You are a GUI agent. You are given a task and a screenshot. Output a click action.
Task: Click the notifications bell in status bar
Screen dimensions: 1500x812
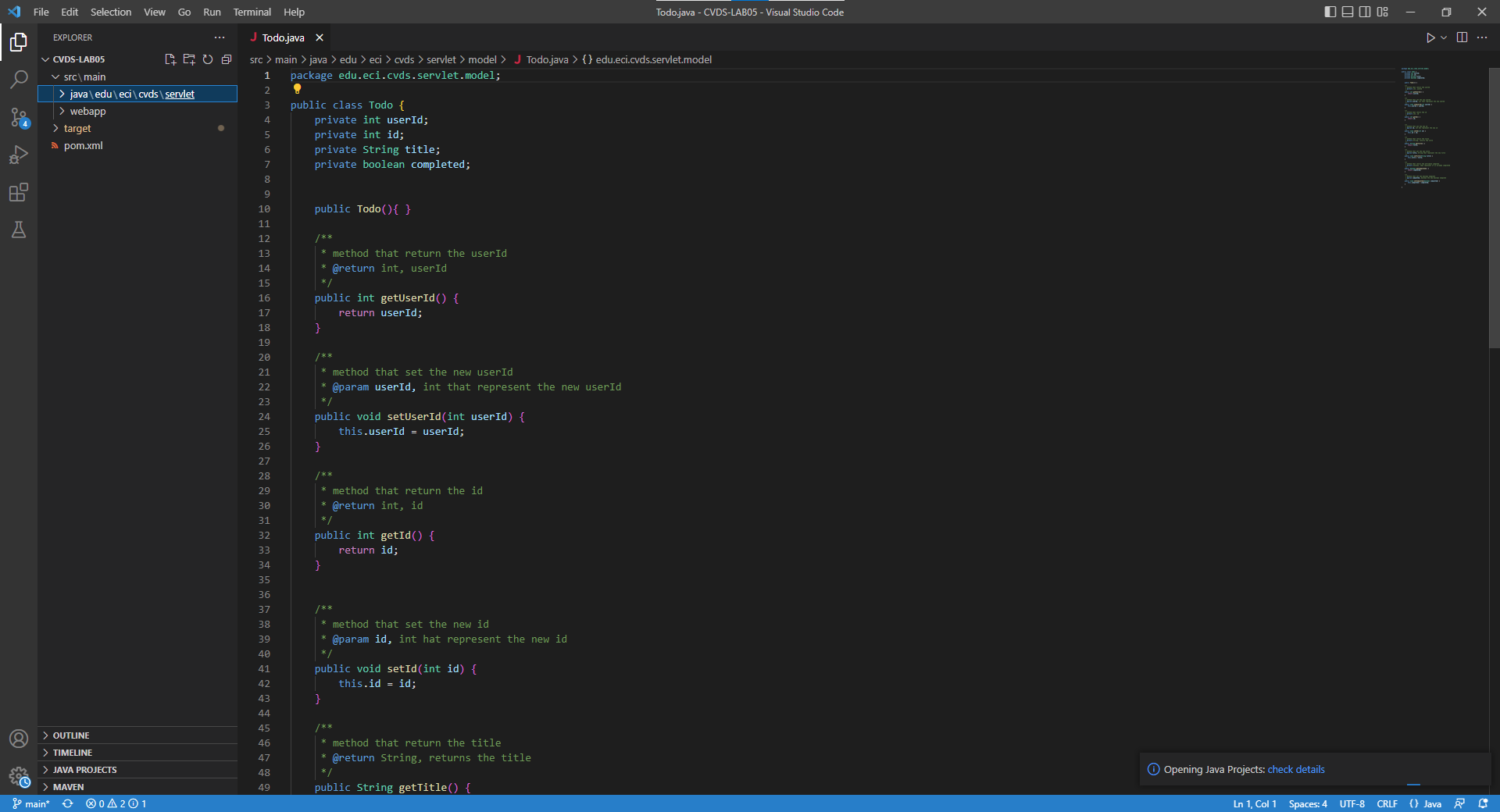click(1483, 803)
